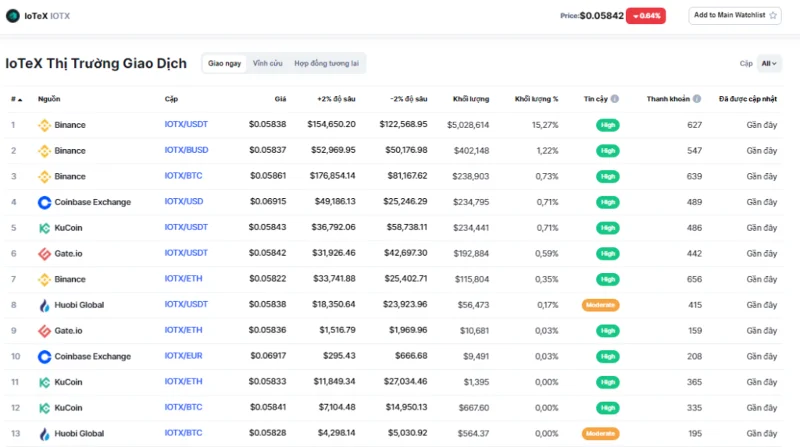Viewport: 800px width, 447px height.
Task: Sort by the +2% độ sâu header
Action: pyautogui.click(x=336, y=98)
